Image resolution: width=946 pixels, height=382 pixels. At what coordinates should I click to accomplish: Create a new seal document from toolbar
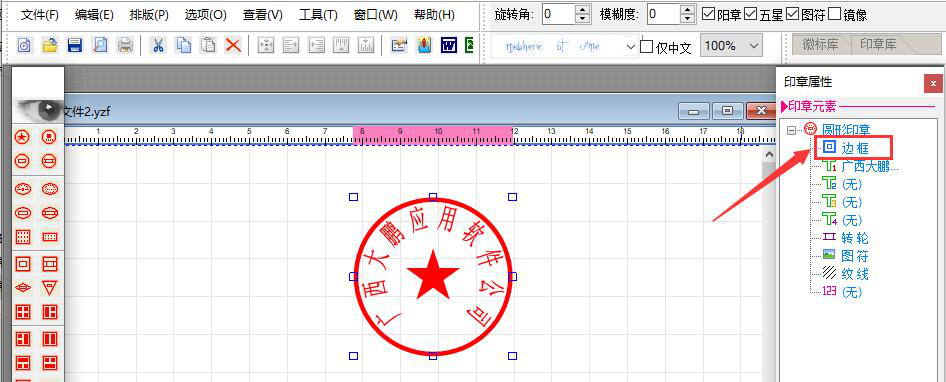coord(25,45)
